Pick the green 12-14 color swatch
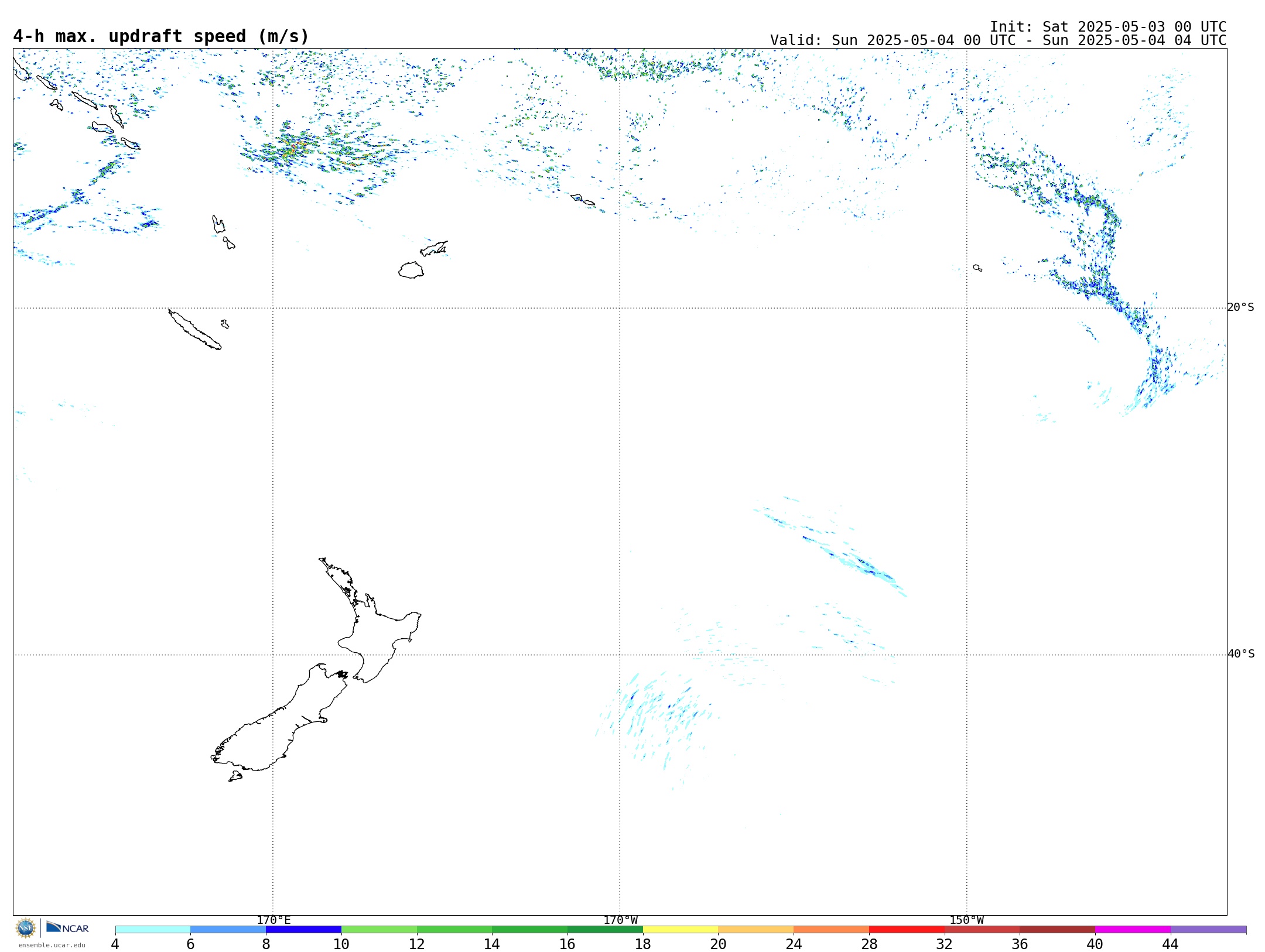 tap(454, 929)
